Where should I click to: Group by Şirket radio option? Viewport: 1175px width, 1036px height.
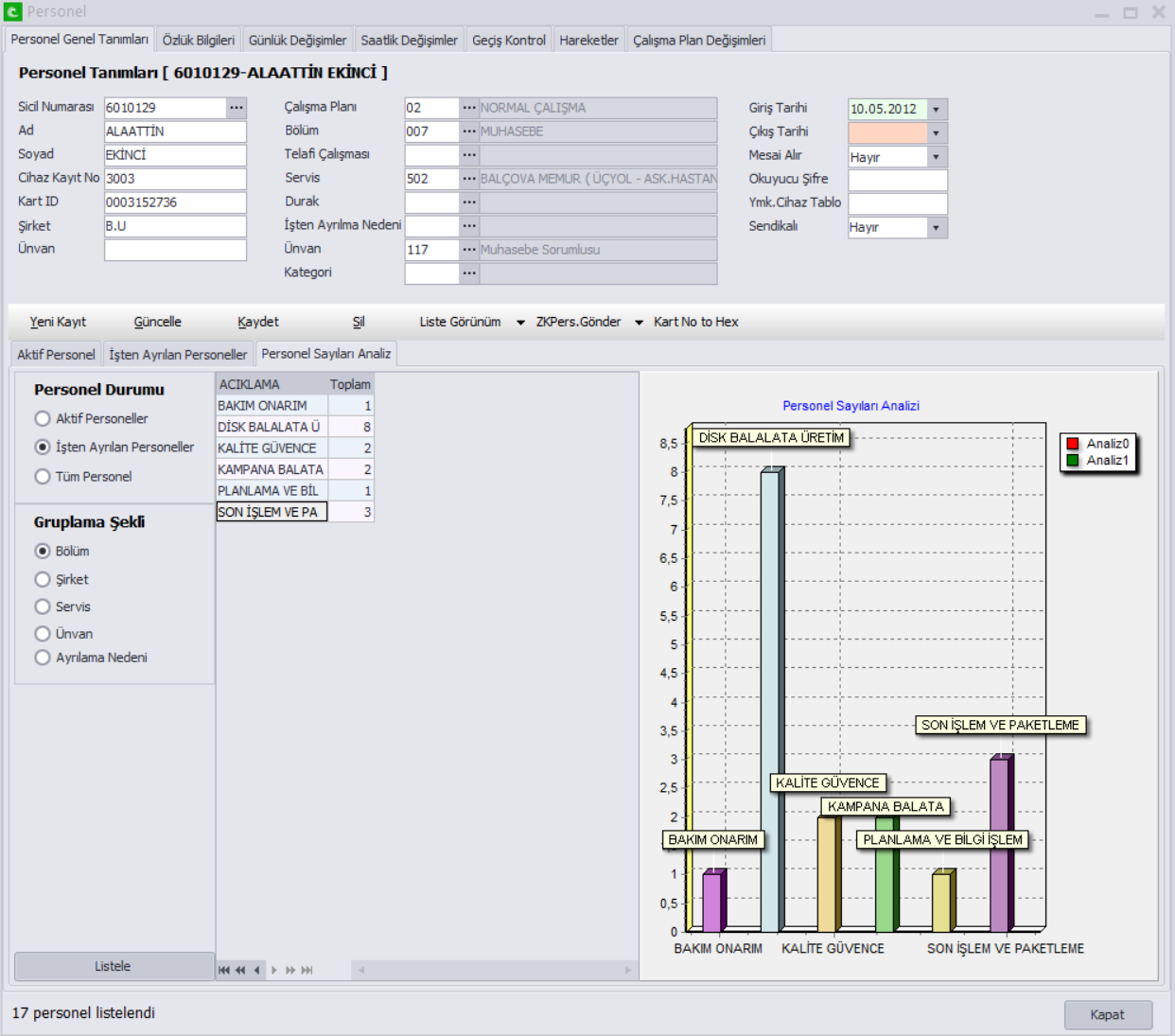43,579
